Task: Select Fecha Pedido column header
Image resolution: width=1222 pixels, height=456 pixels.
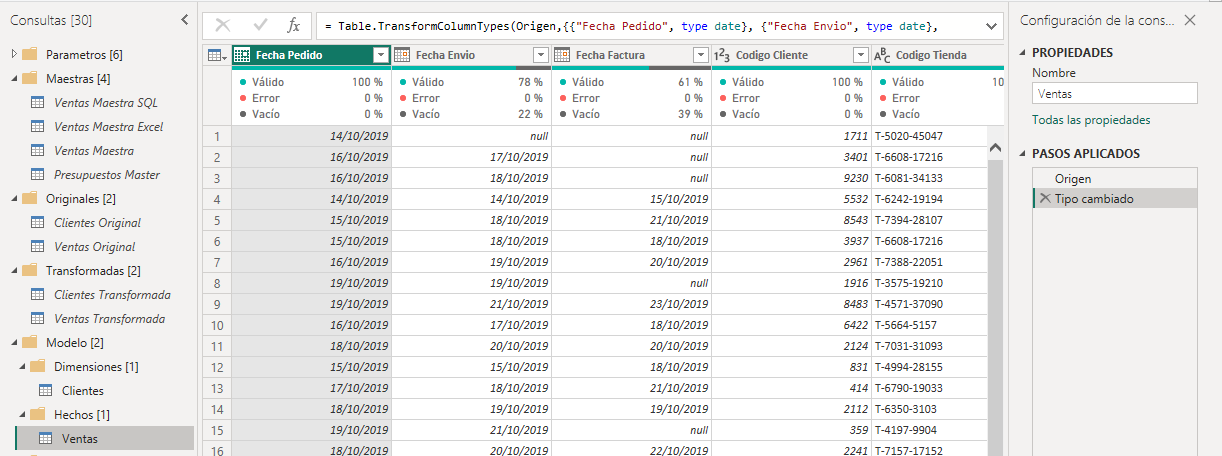Action: click(311, 55)
